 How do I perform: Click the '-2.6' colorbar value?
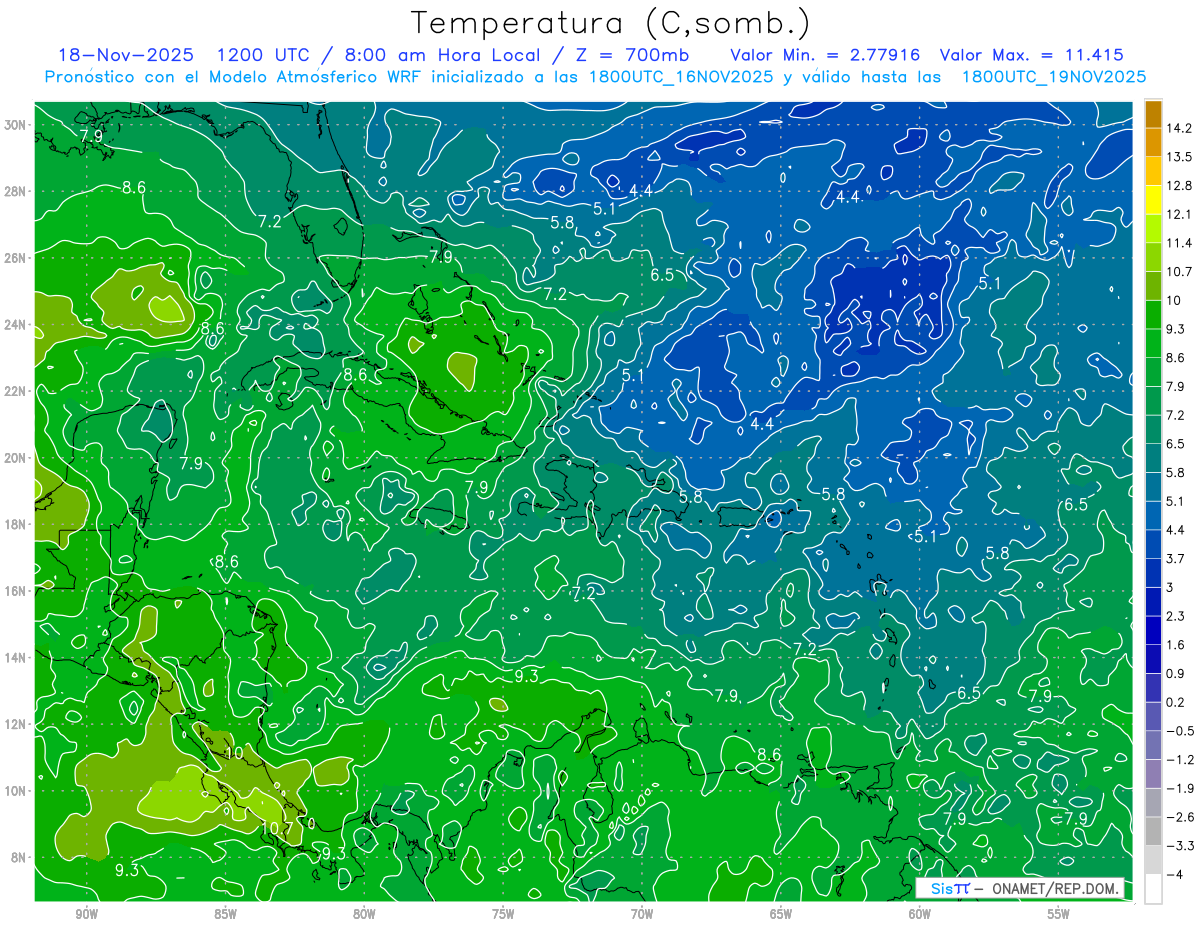click(x=1179, y=817)
